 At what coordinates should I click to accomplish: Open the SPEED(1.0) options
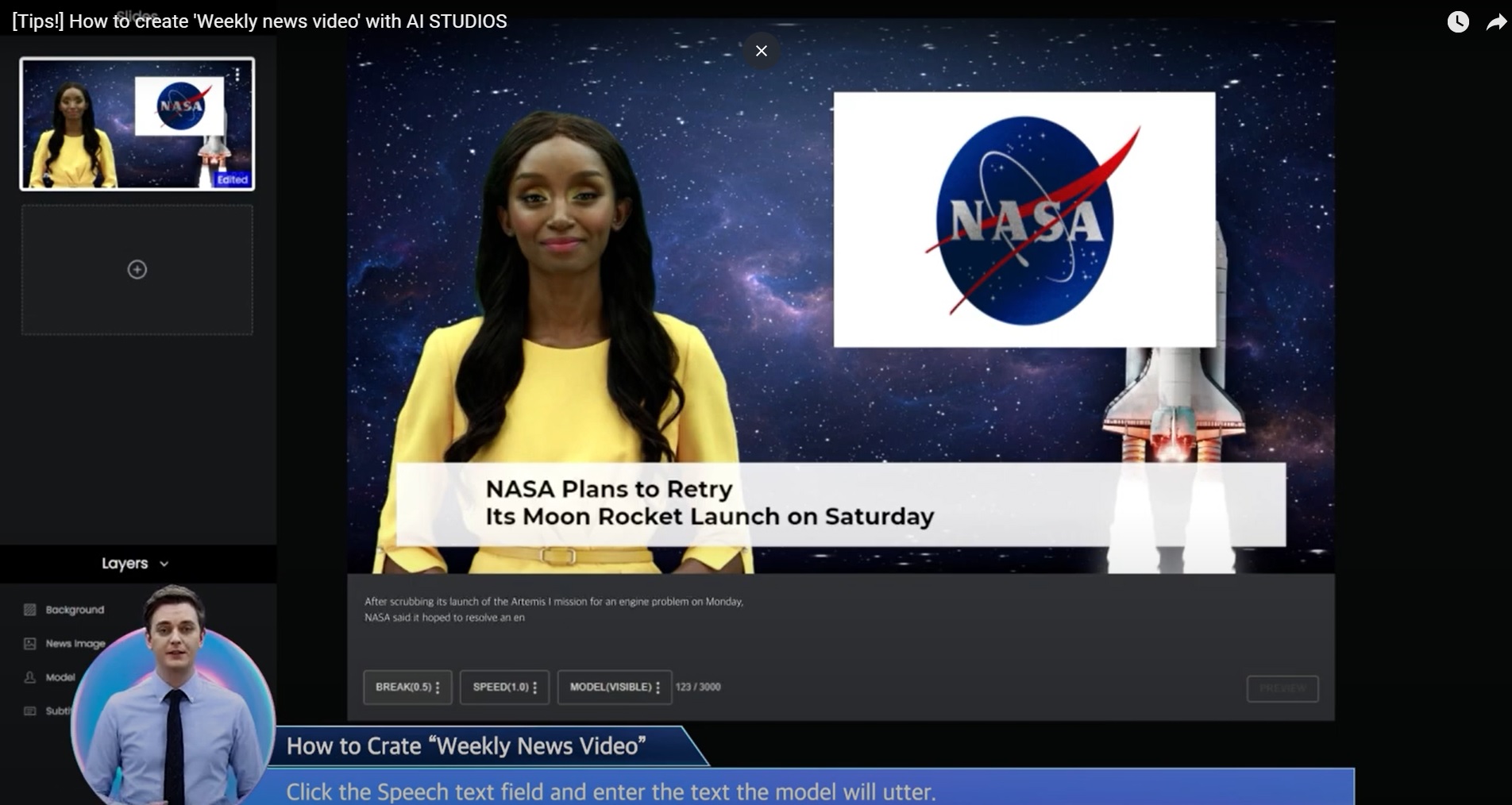pos(505,688)
